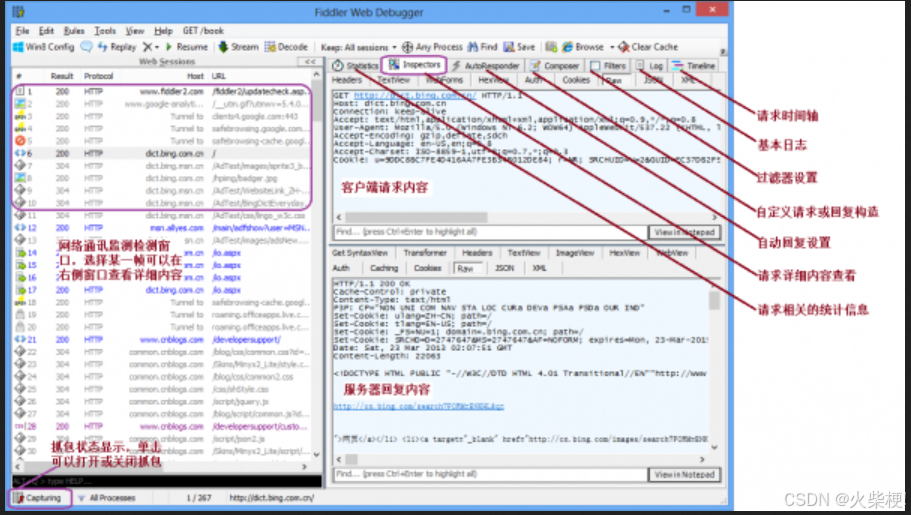Select session 21 www.cnblogs.com row
Viewport: 911px width, 515px height.
[162, 339]
